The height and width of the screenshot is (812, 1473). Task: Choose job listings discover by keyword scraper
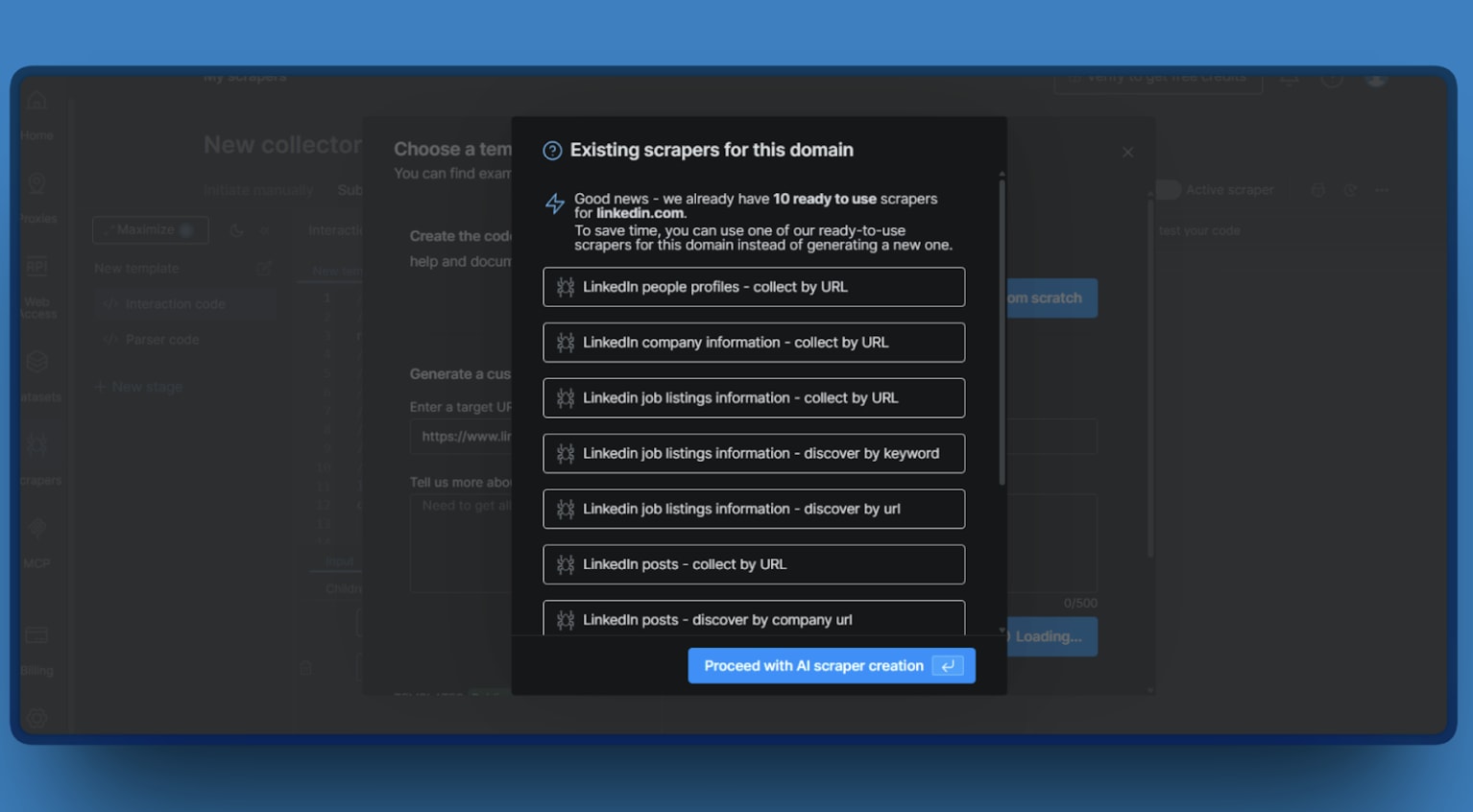pyautogui.click(x=754, y=454)
